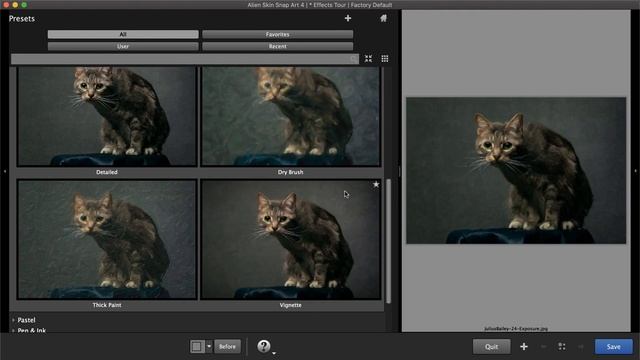Click zoom in plus icon near Quit
Viewport: 640px width, 360px height.
(x=524, y=347)
